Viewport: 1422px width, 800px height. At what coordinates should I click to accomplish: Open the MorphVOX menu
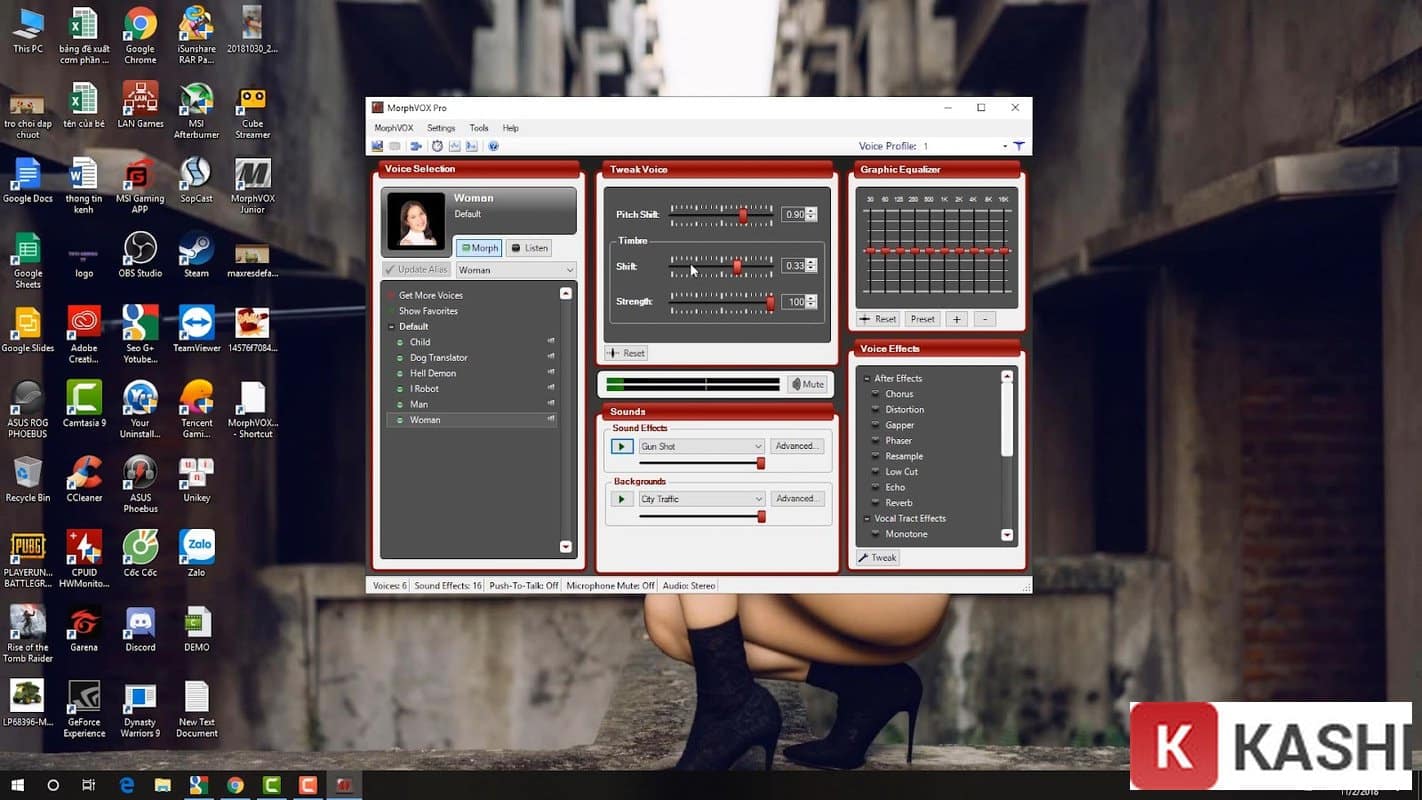393,128
